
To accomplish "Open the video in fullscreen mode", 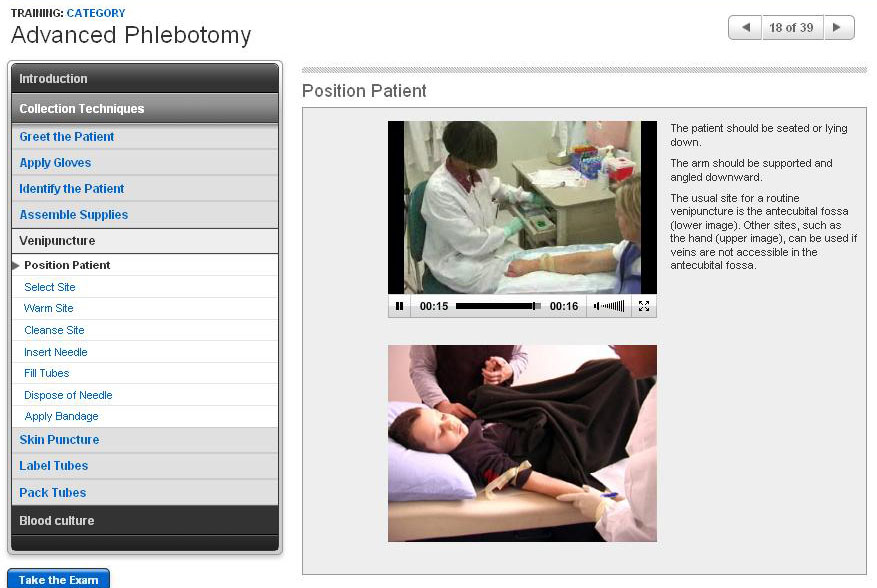I will [644, 306].
